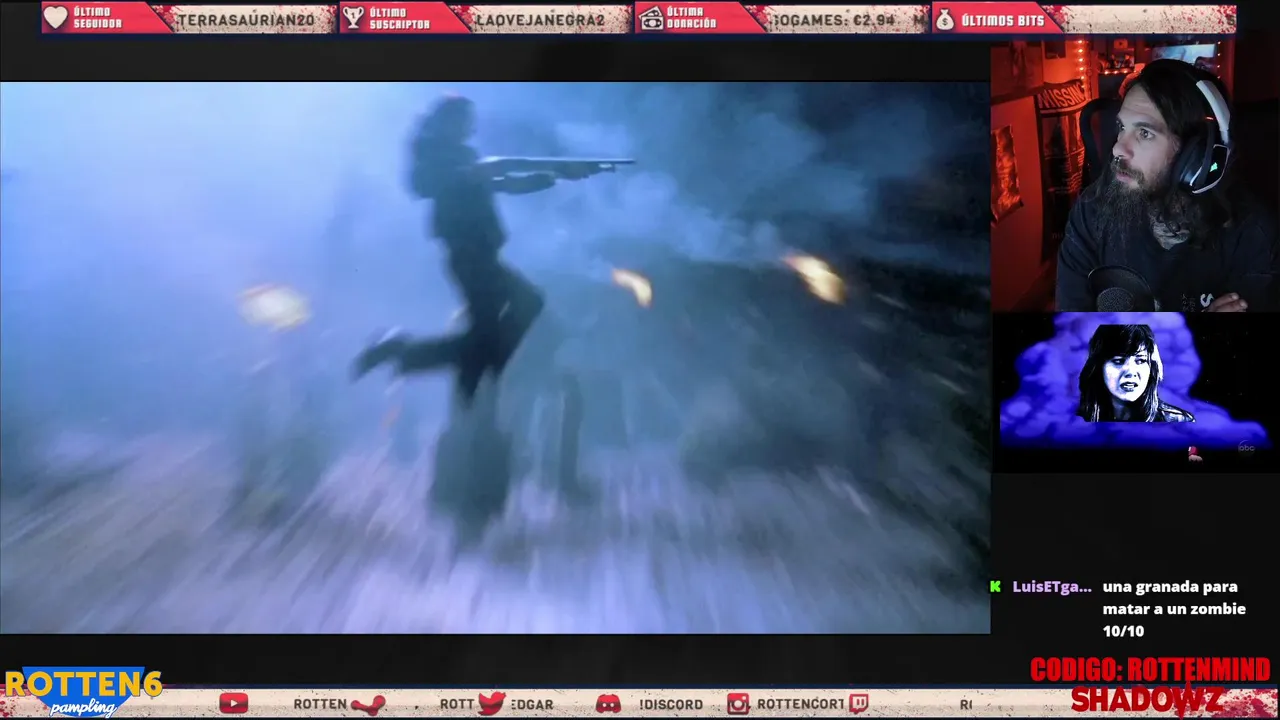Screen dimensions: 1280x720
Task: Click the ROTTEN6 pampling logo
Action: pos(82,692)
